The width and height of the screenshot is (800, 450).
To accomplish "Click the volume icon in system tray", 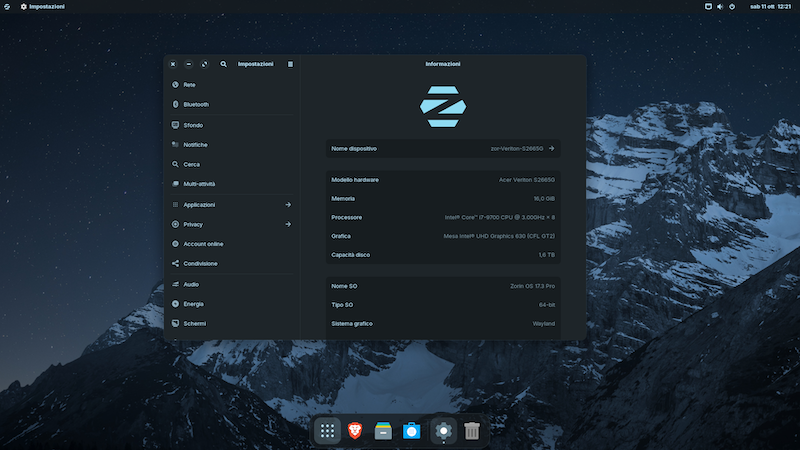I will coord(720,7).
